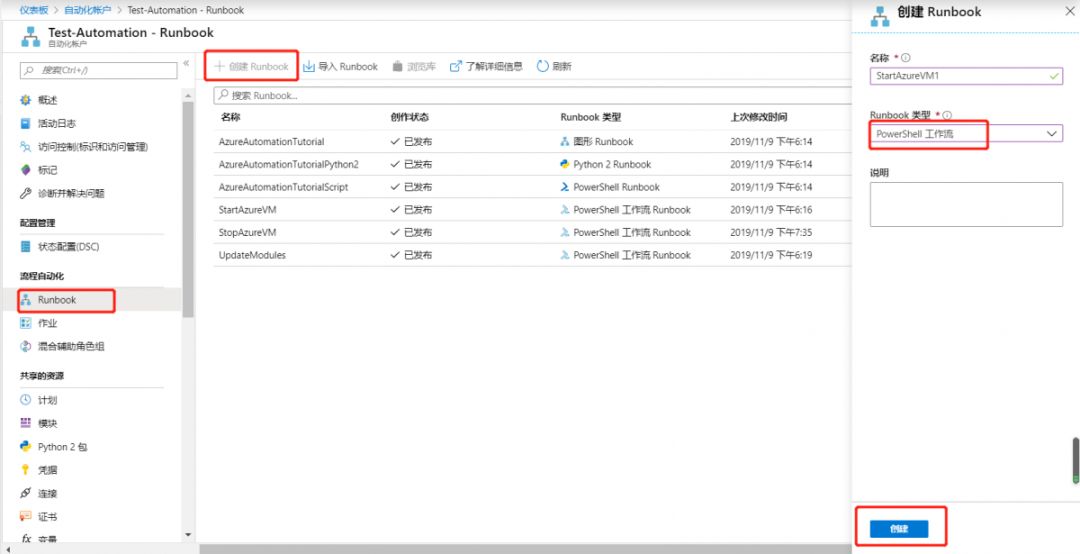Click the 了解详细信息 external link icon
Screen dimensions: 1080x554
point(455,67)
